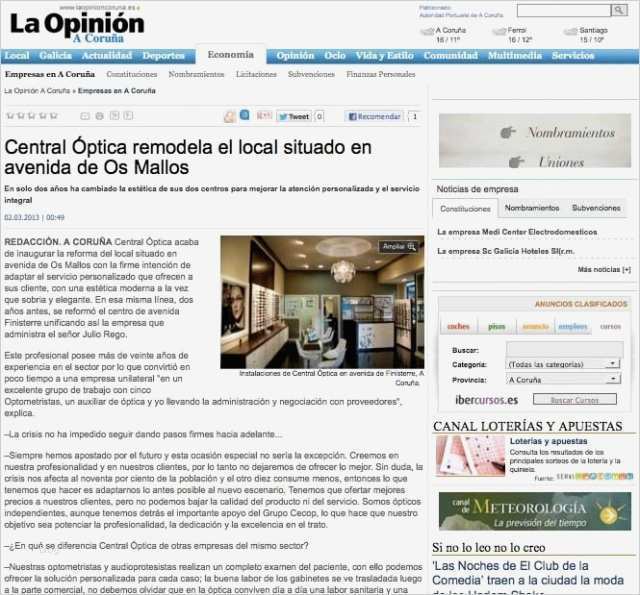Click the Uniones pointing hand banner
Image resolution: width=640 pixels, height=595 pixels.
point(547,162)
